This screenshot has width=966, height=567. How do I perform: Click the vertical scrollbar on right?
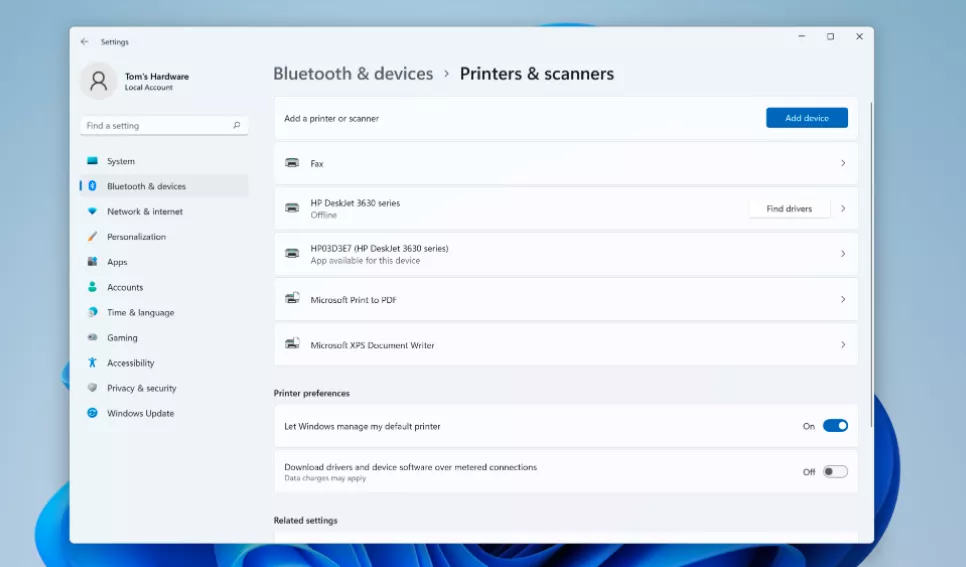click(871, 265)
